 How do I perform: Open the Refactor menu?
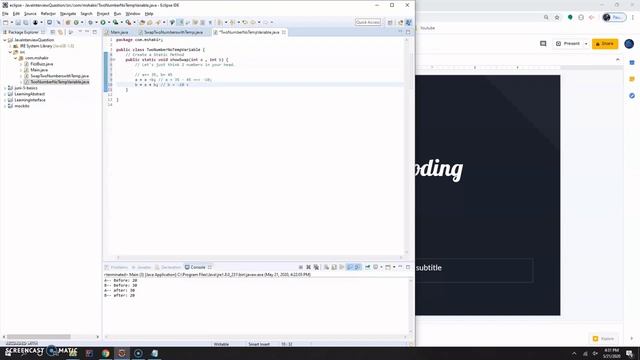pos(48,13)
